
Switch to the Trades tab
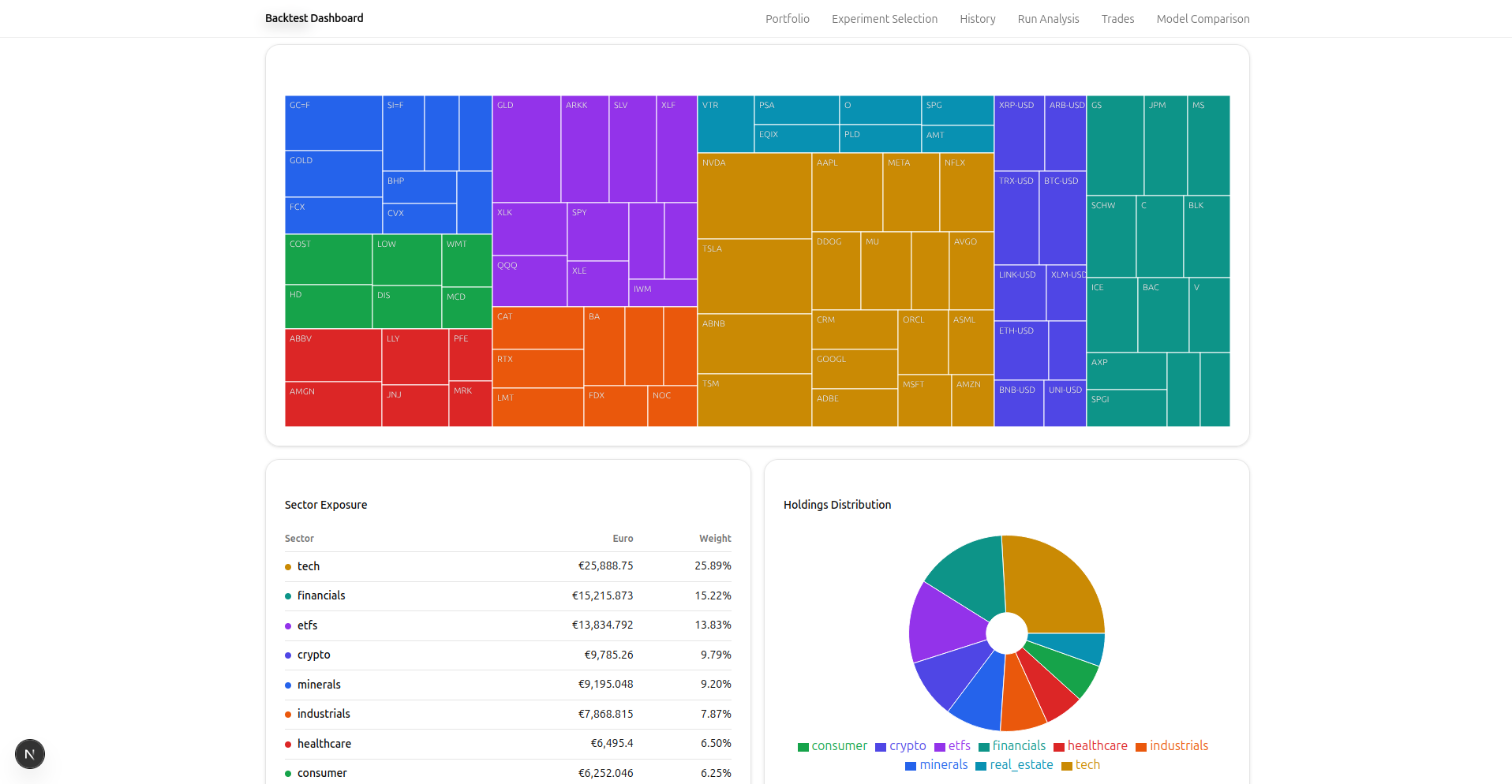tap(1117, 19)
